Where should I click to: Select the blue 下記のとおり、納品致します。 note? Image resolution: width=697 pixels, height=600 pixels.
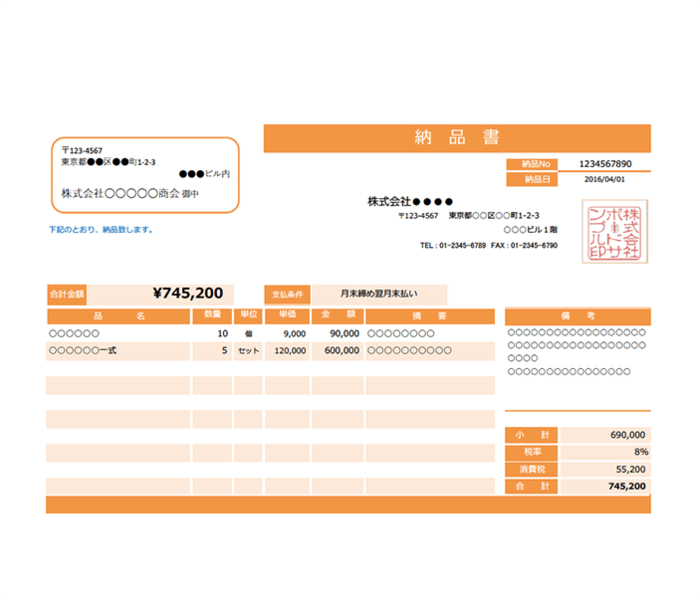(x=101, y=230)
